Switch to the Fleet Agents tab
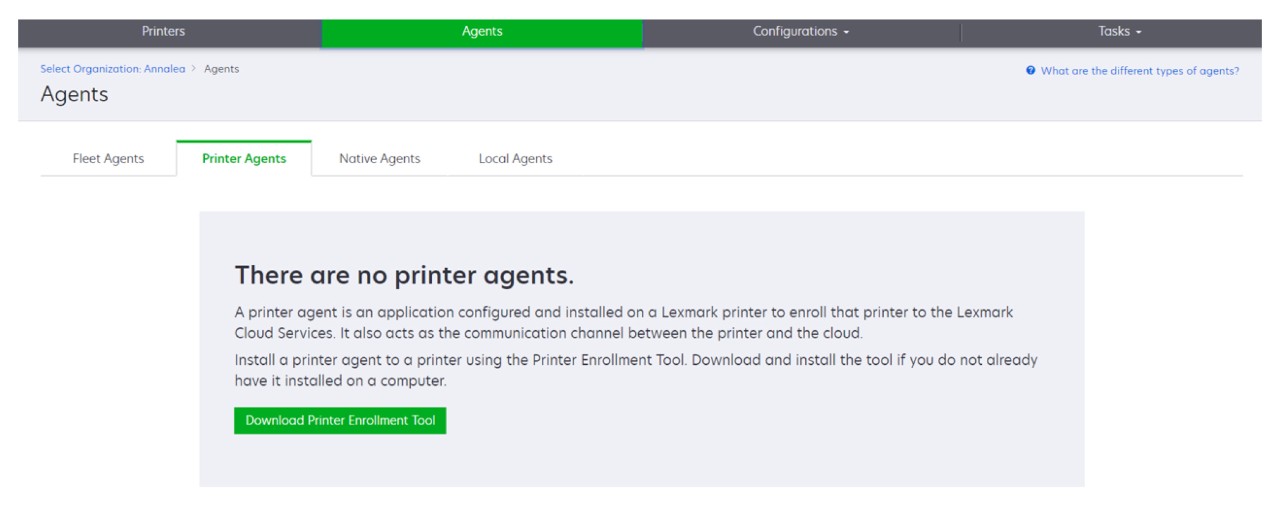This screenshot has width=1280, height=528. pyautogui.click(x=108, y=158)
